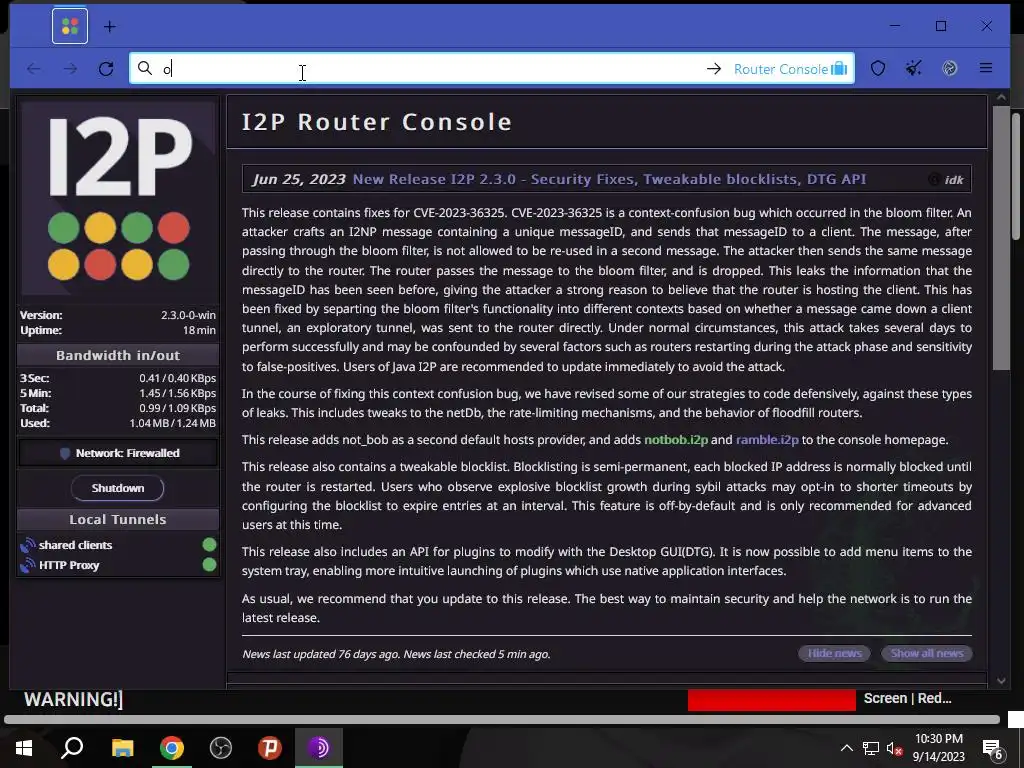Click the network tray icon
The height and width of the screenshot is (768, 1024).
tap(871, 748)
